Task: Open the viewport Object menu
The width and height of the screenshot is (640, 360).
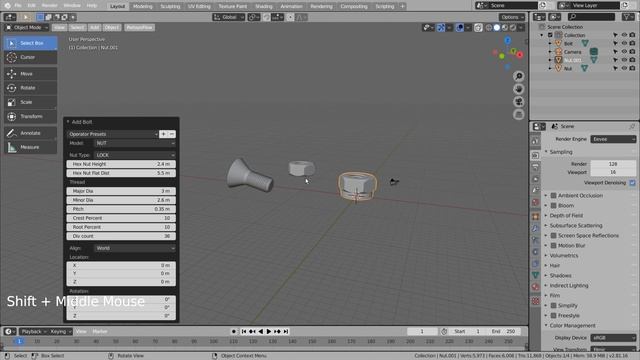Action: pyautogui.click(x=112, y=27)
